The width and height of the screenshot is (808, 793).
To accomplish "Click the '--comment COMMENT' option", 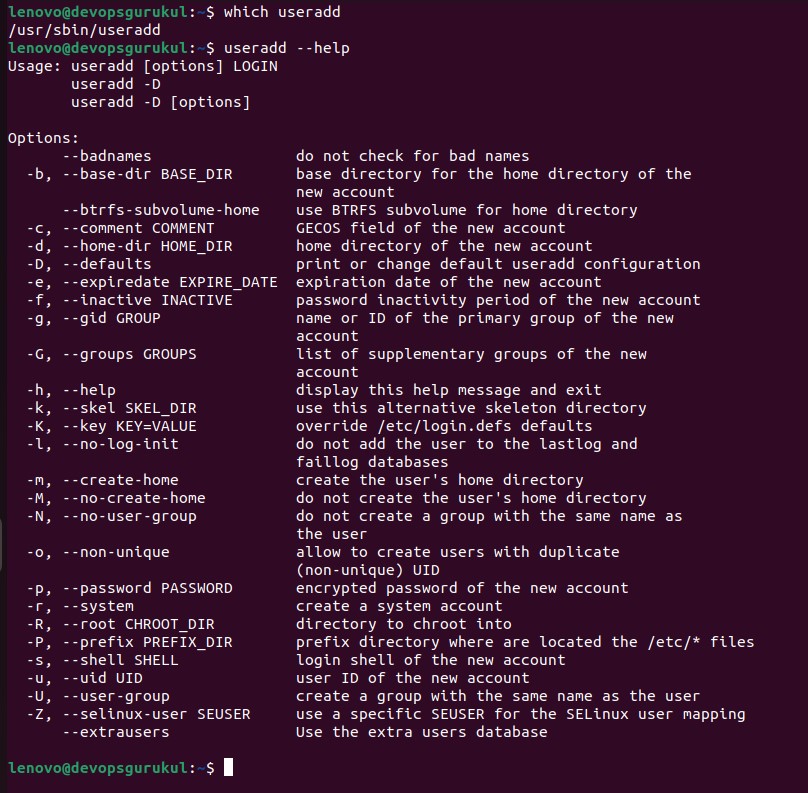I will pyautogui.click(x=138, y=228).
